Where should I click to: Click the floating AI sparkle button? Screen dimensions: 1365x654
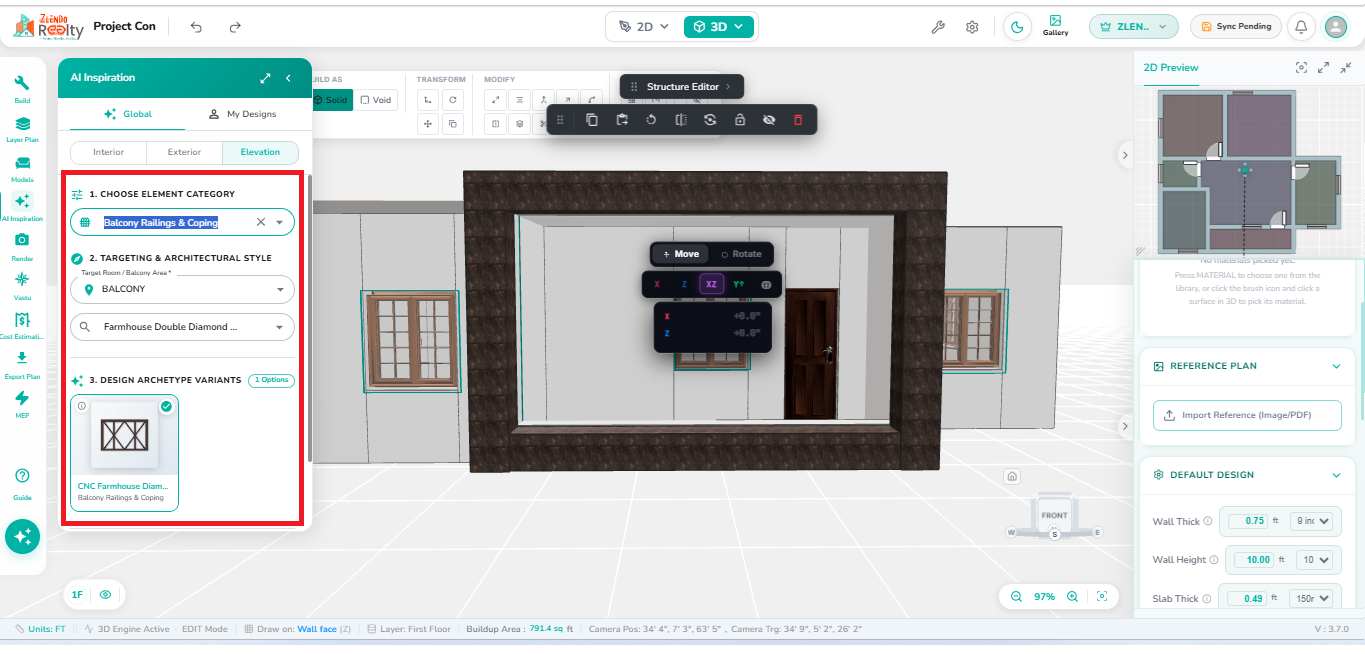(x=22, y=537)
